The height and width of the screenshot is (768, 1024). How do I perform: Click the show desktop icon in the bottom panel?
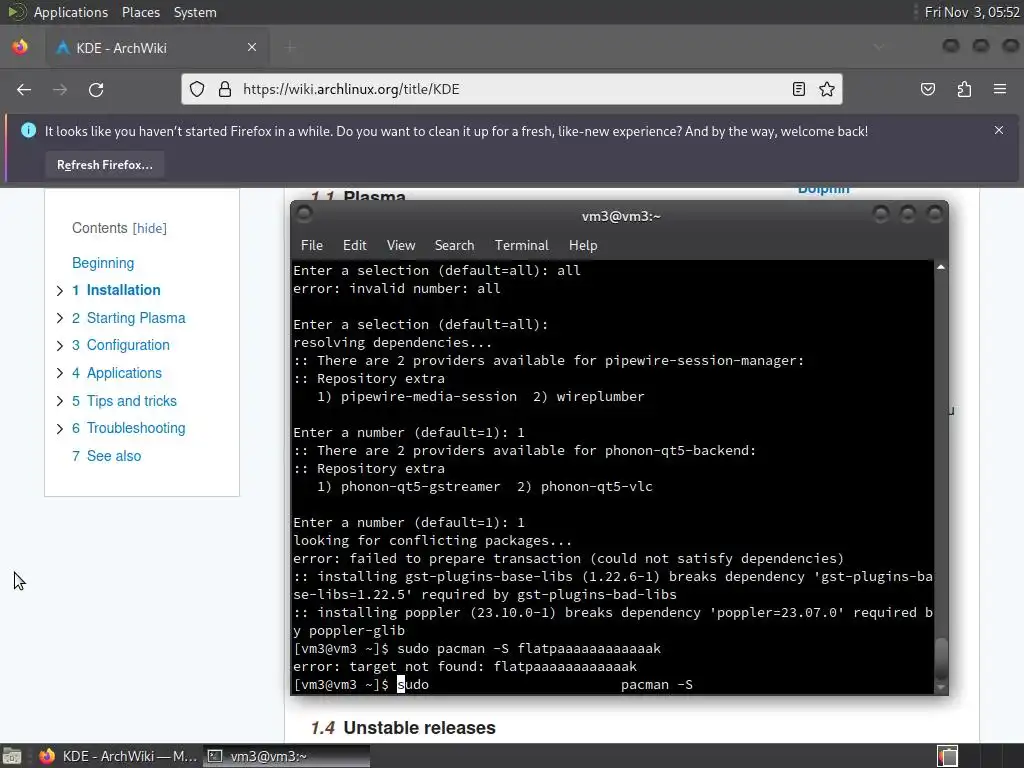click(12, 756)
